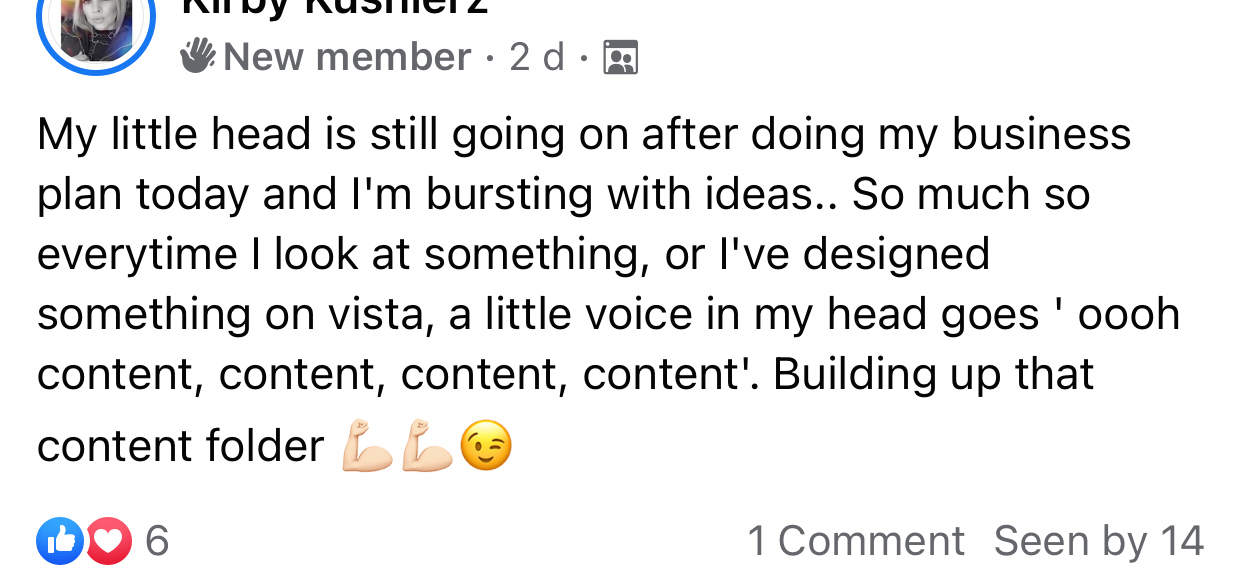Image resolution: width=1242 pixels, height=586 pixels.
Task: Show who viewed via 'Seen by 14'
Action: click(1098, 541)
